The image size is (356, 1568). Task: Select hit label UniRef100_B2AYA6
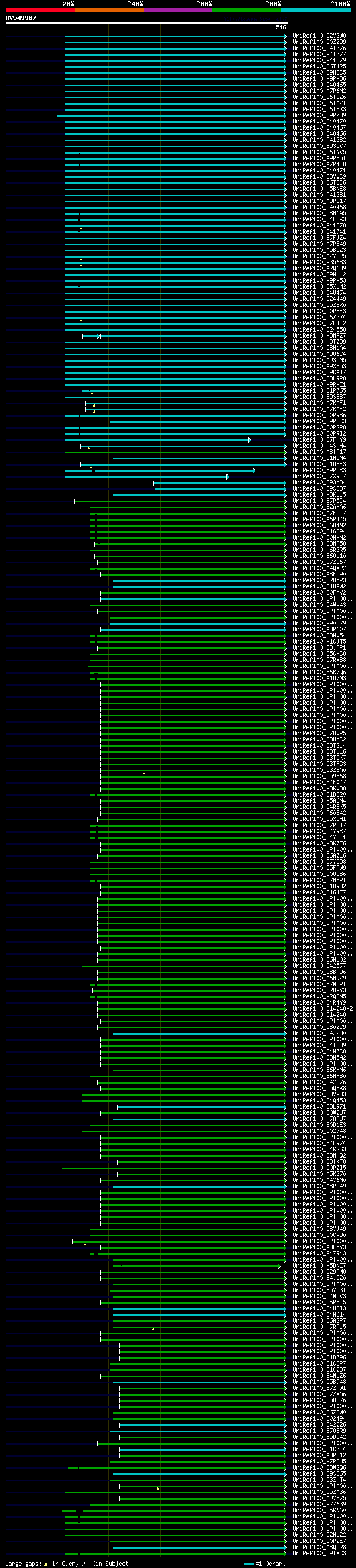(319, 507)
